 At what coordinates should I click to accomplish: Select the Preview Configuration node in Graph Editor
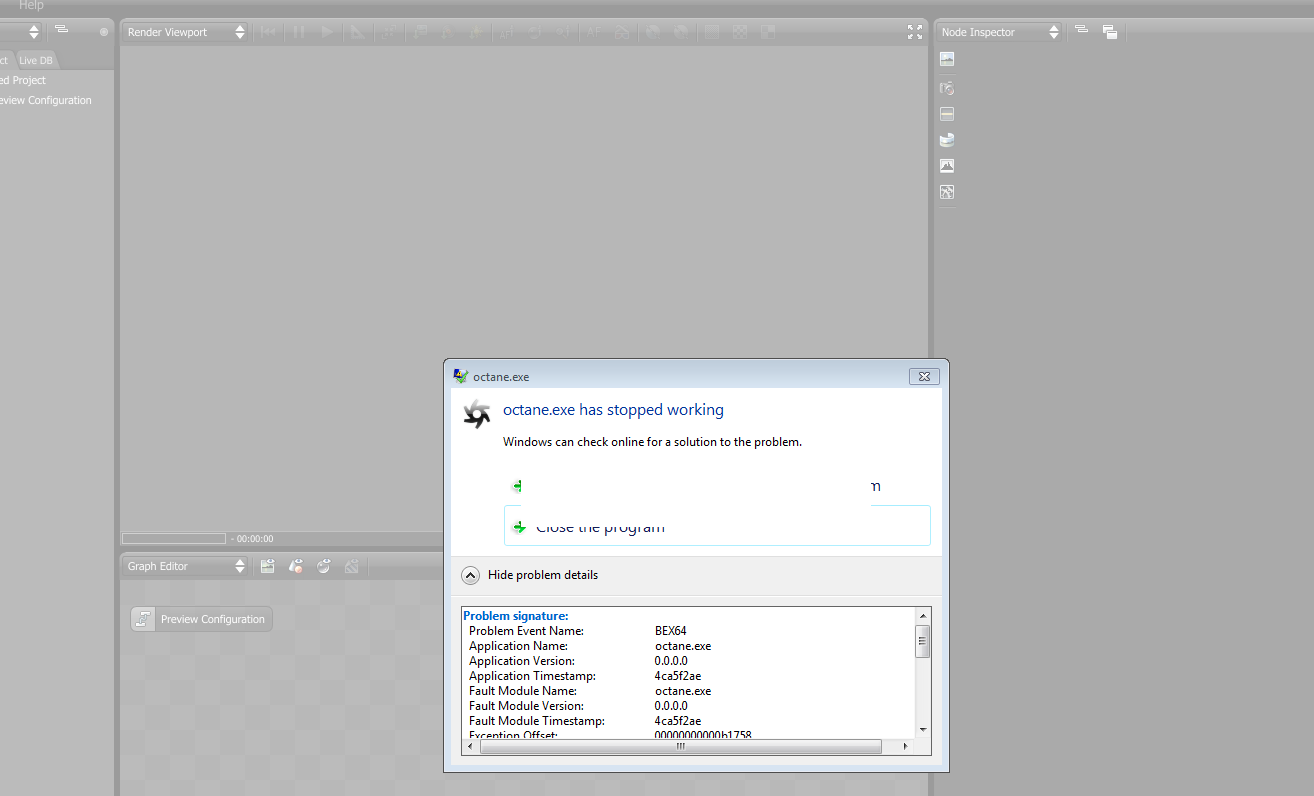pyautogui.click(x=201, y=619)
